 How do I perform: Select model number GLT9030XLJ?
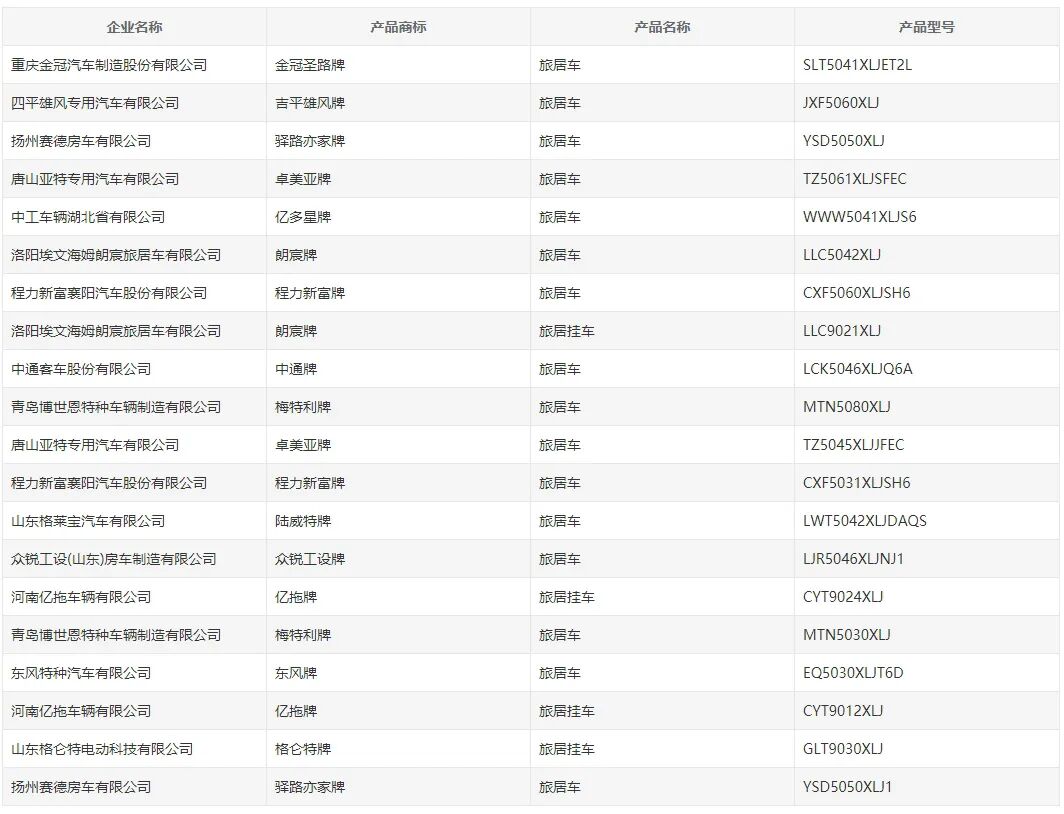pyautogui.click(x=843, y=749)
